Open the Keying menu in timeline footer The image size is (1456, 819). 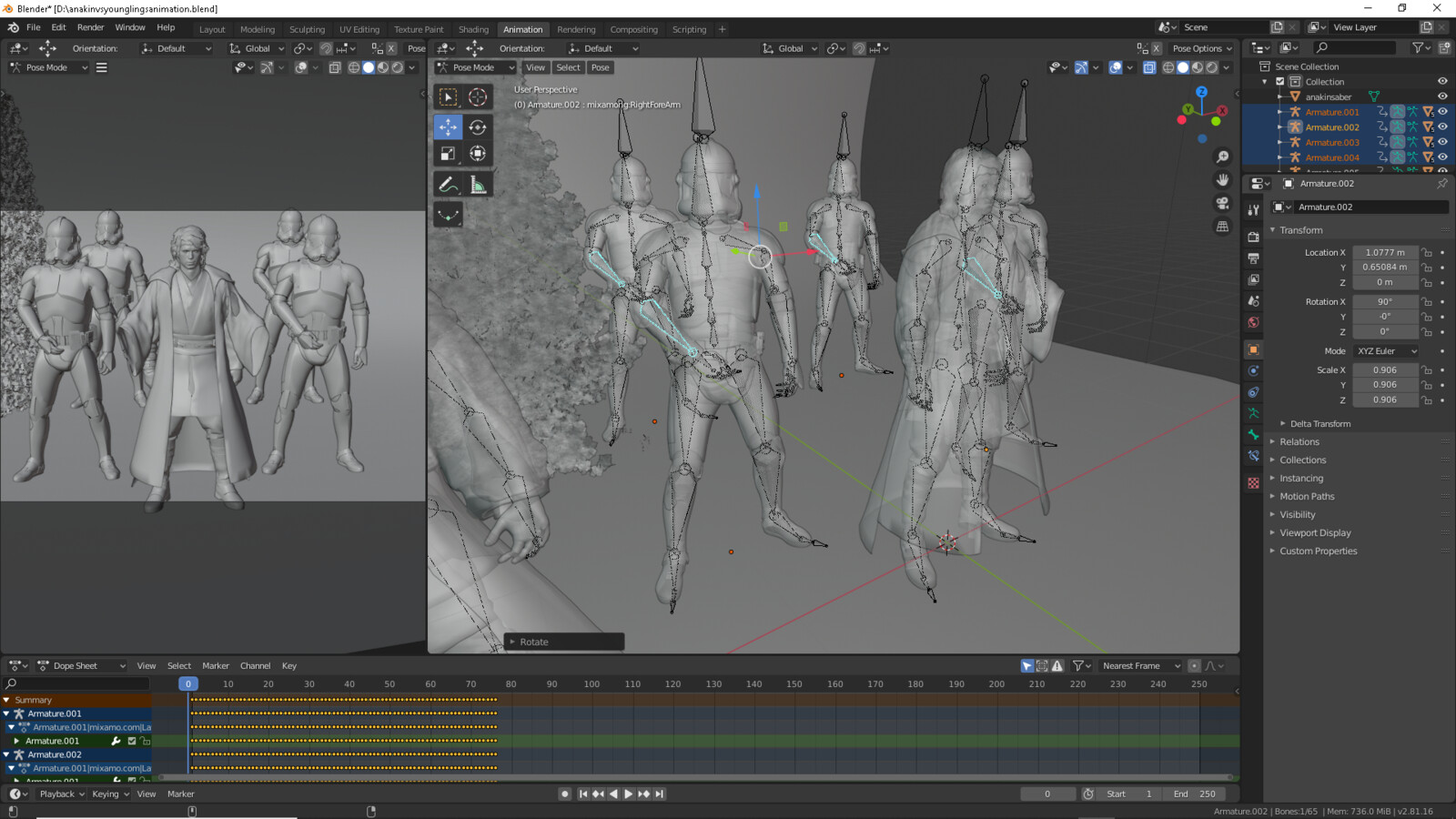coord(110,794)
